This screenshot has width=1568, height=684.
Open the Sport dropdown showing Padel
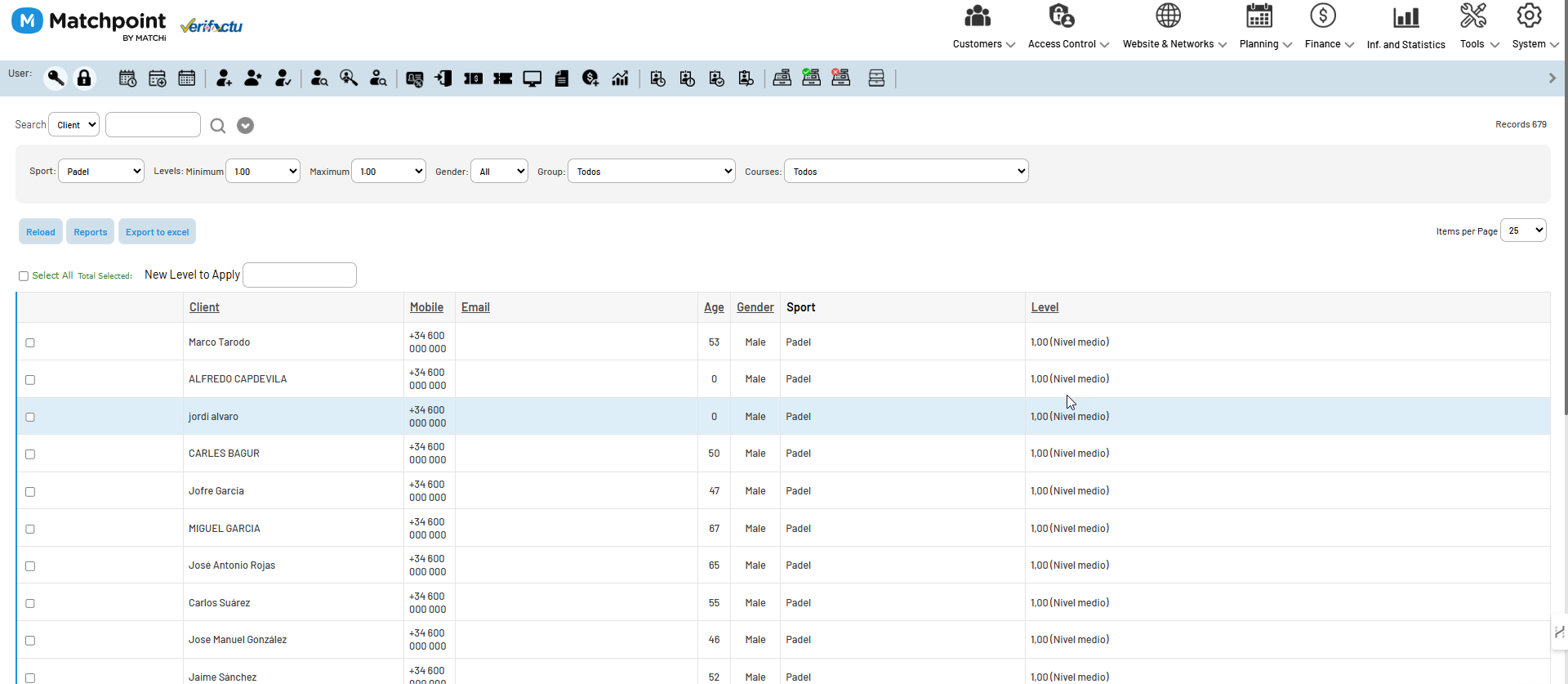(x=101, y=172)
